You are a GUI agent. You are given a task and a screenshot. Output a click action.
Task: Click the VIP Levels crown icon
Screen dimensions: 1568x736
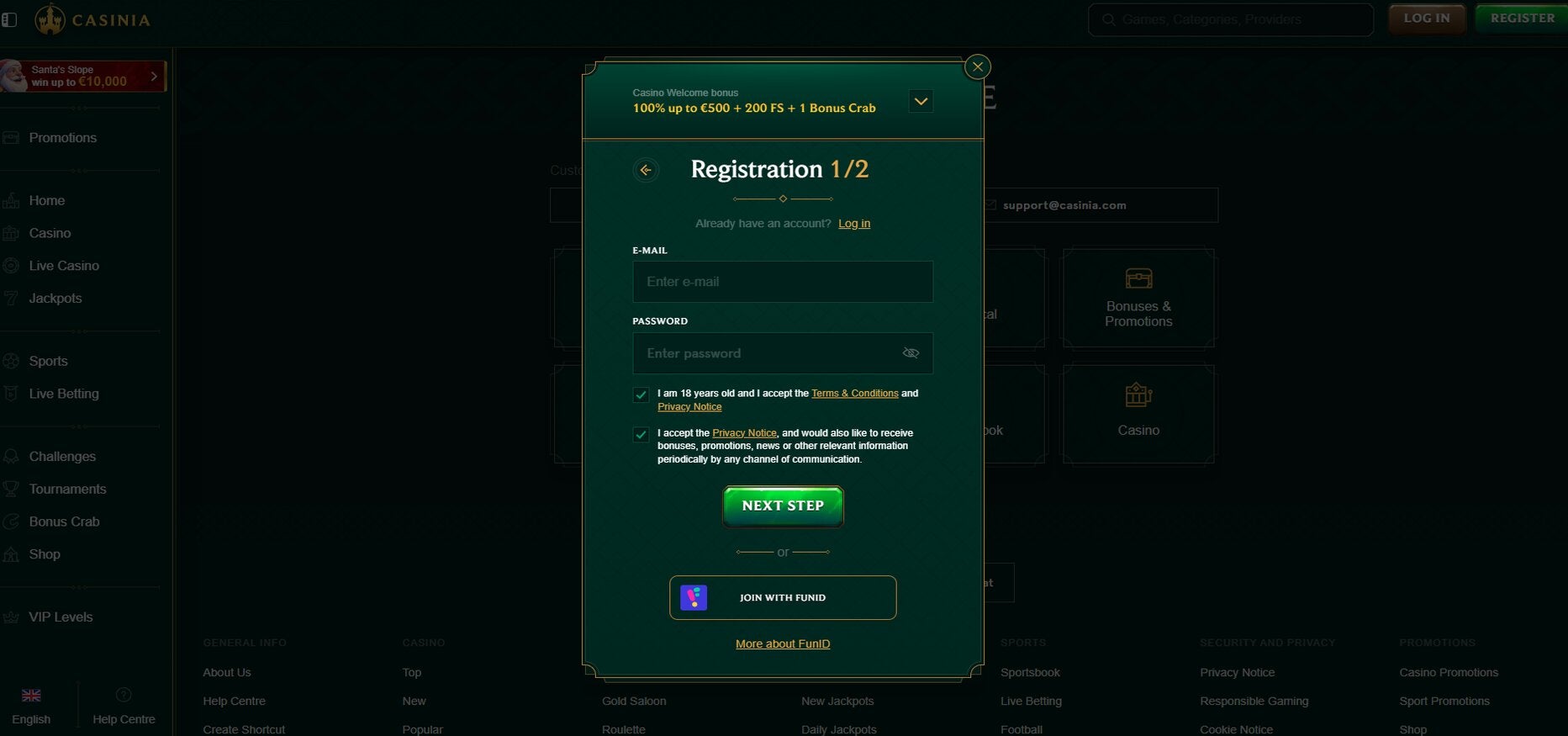pyautogui.click(x=11, y=617)
